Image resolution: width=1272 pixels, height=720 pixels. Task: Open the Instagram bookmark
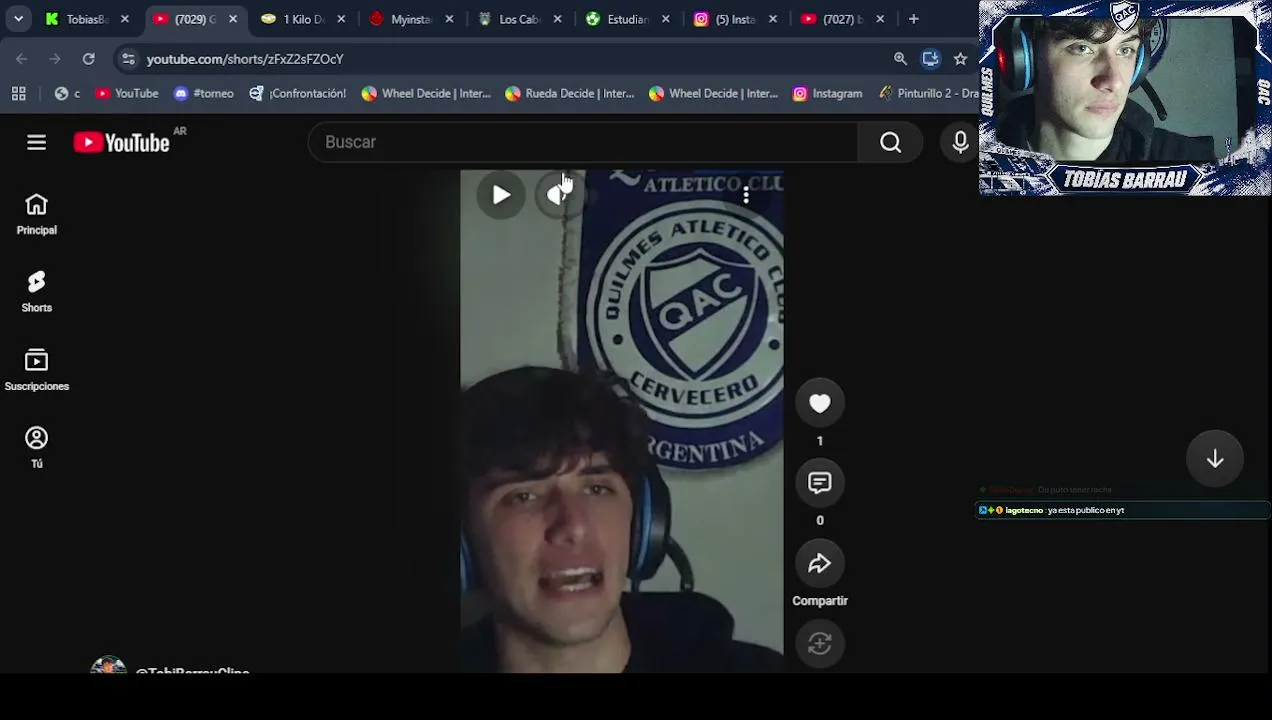click(827, 93)
